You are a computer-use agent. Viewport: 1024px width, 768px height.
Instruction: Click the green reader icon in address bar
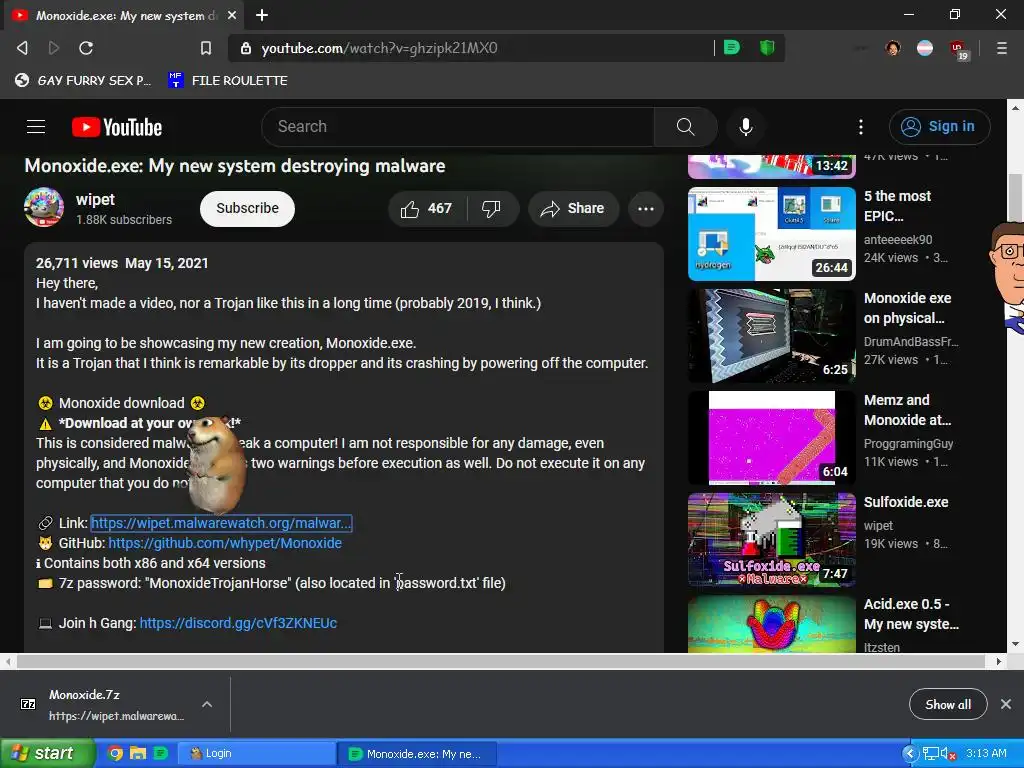click(732, 47)
